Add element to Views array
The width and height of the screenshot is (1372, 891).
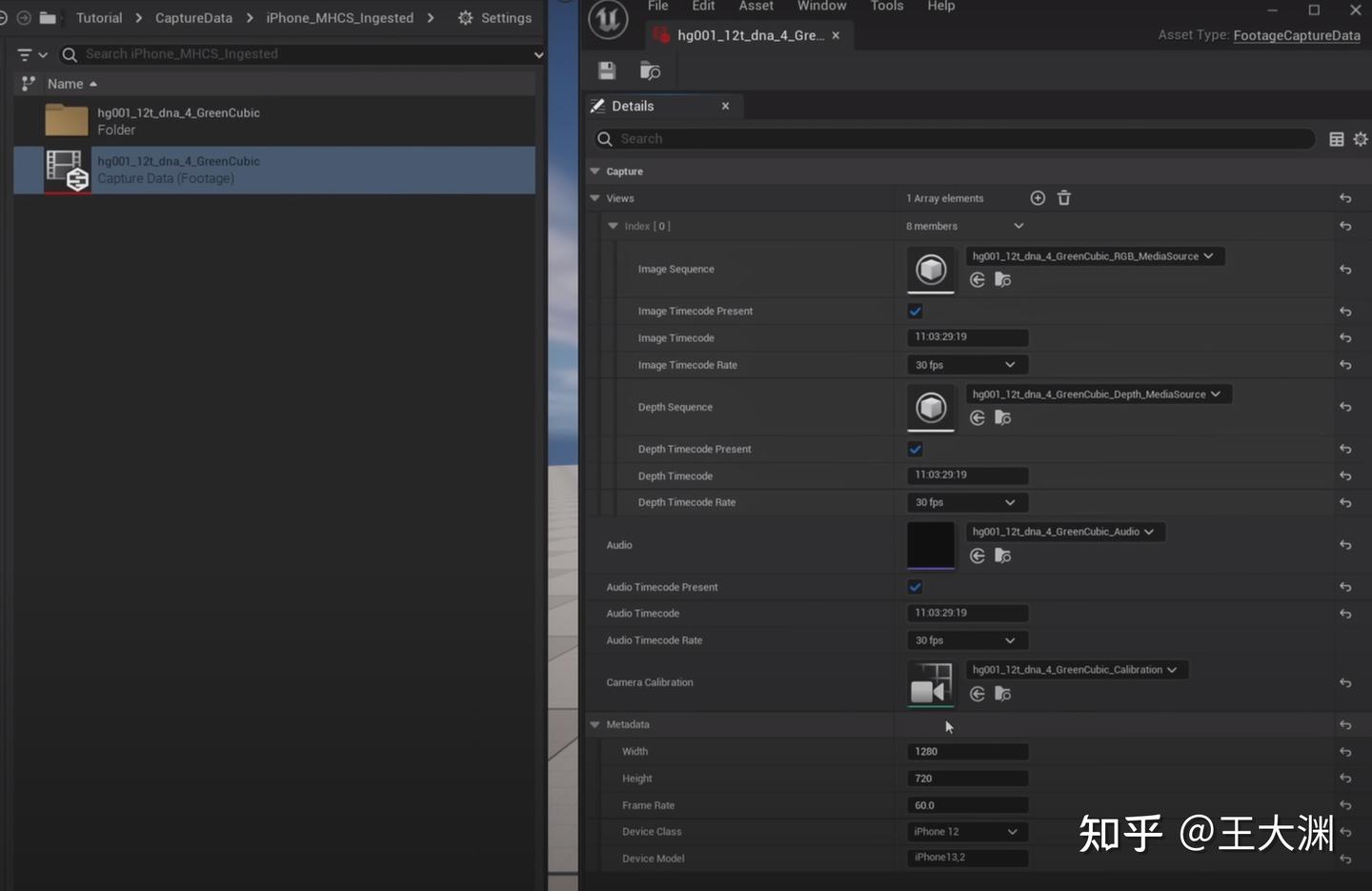click(x=1038, y=198)
